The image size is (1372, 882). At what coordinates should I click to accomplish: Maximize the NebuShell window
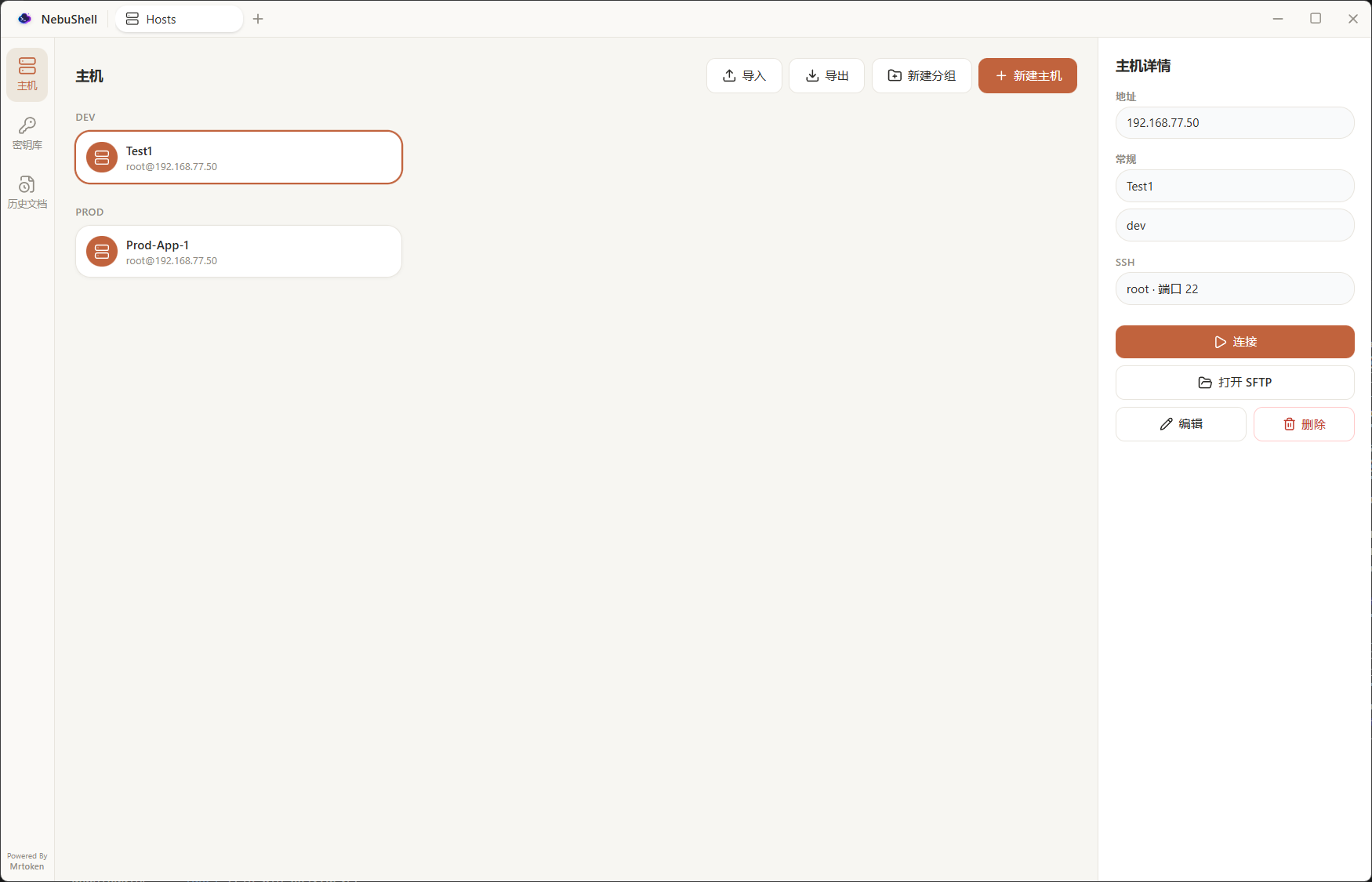1316,19
